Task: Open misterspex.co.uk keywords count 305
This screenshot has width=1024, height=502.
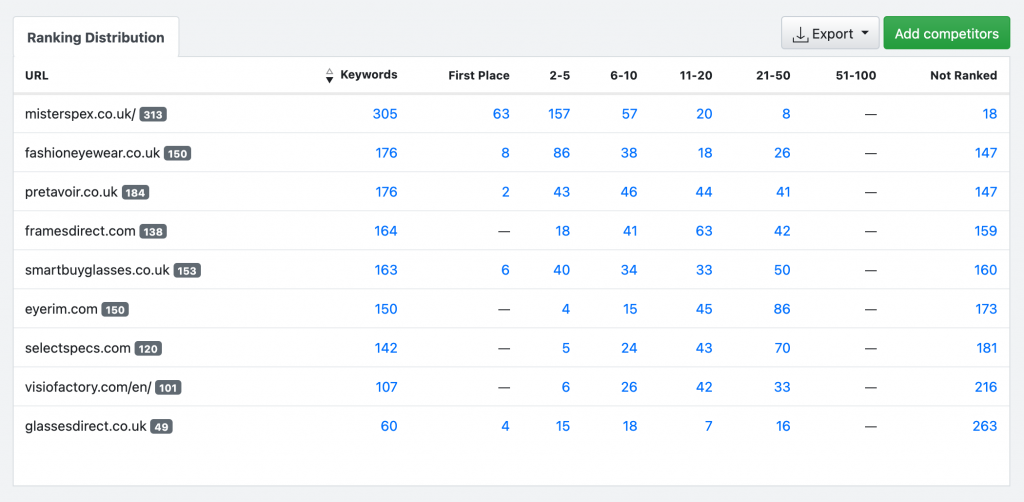Action: click(385, 114)
